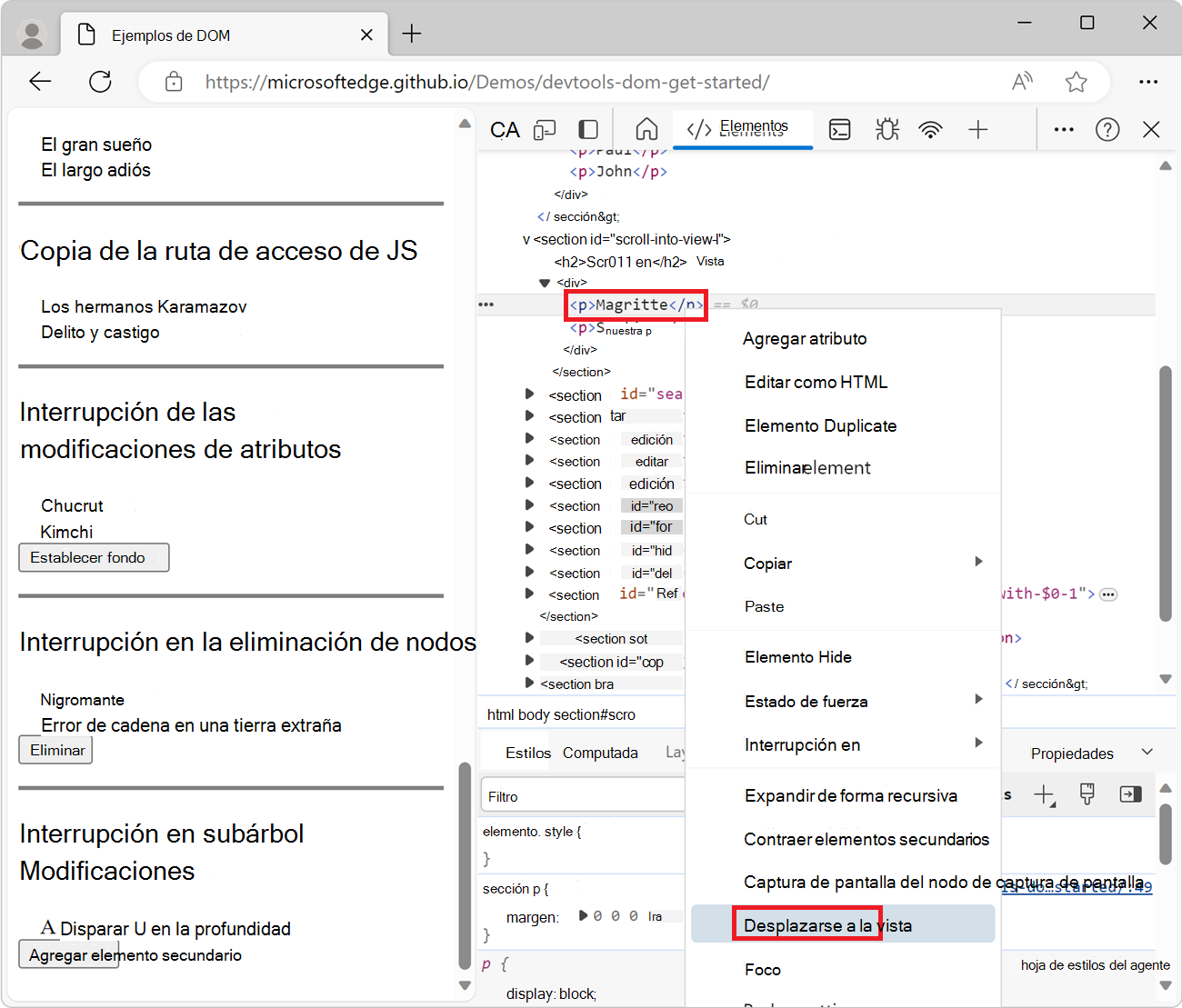1182x1008 pixels.
Task: Open the customize DevTools ellipsis menu
Action: tap(1064, 130)
